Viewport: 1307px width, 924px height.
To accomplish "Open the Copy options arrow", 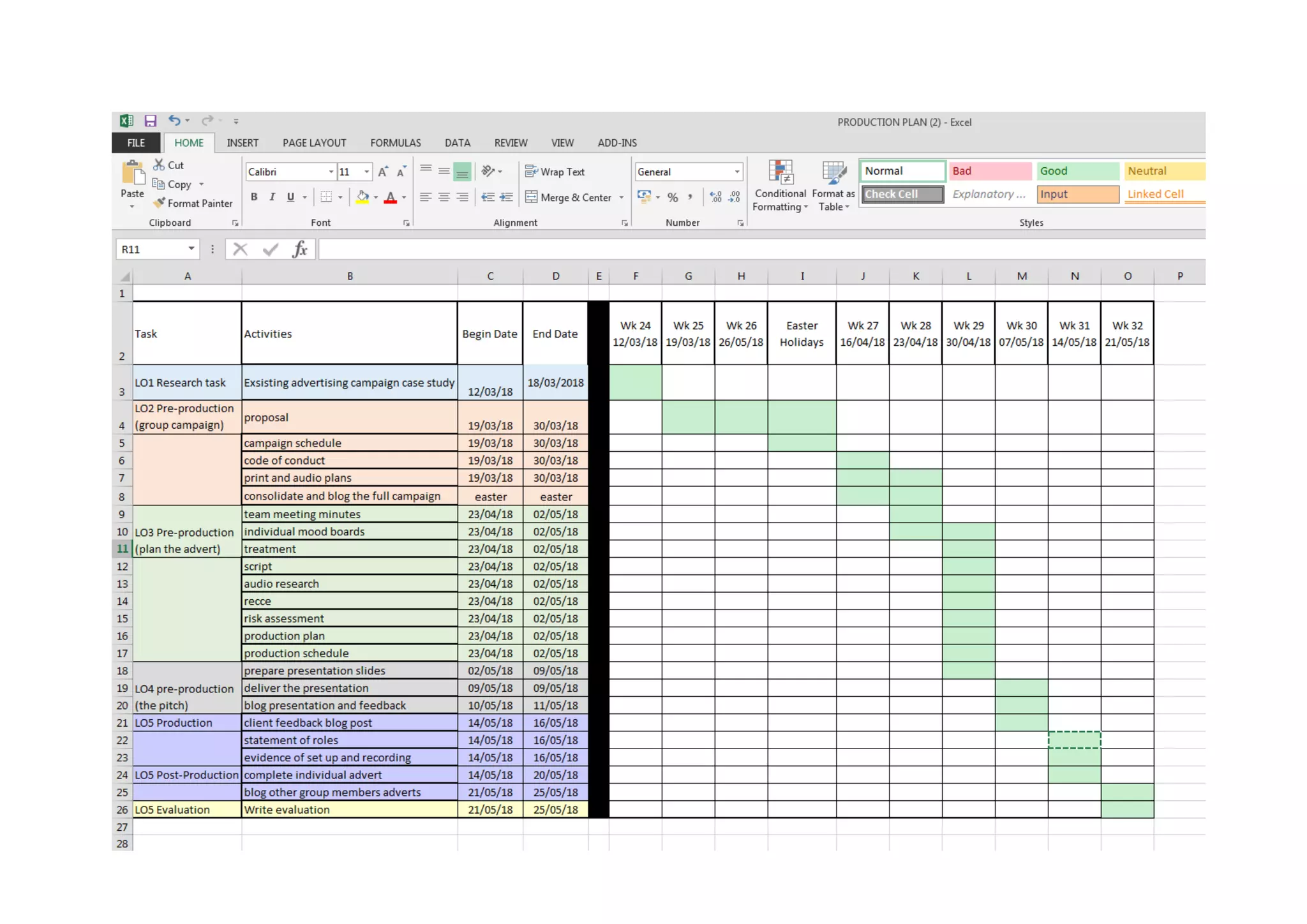I will coord(201,184).
